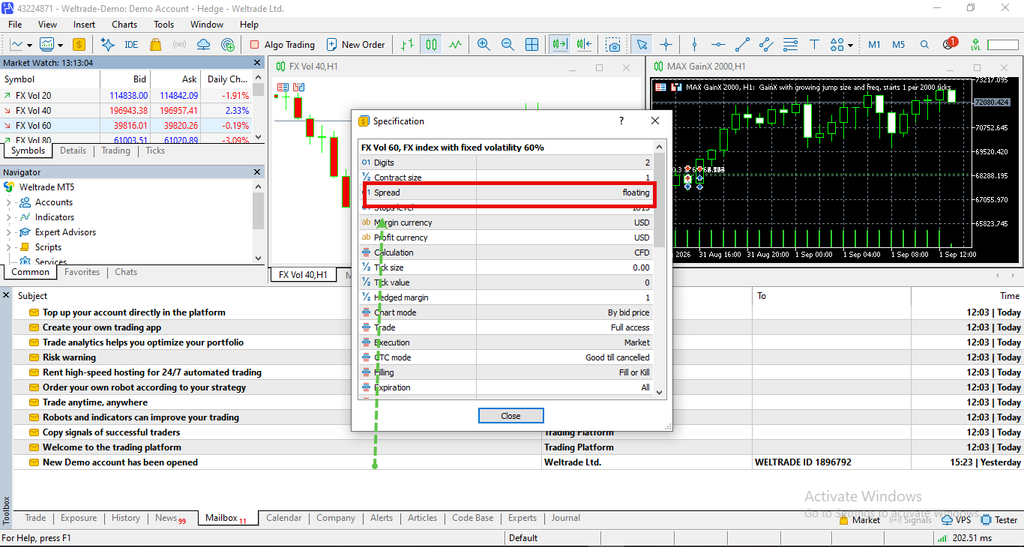Expand the Indicators node in Navigator

click(x=8, y=217)
